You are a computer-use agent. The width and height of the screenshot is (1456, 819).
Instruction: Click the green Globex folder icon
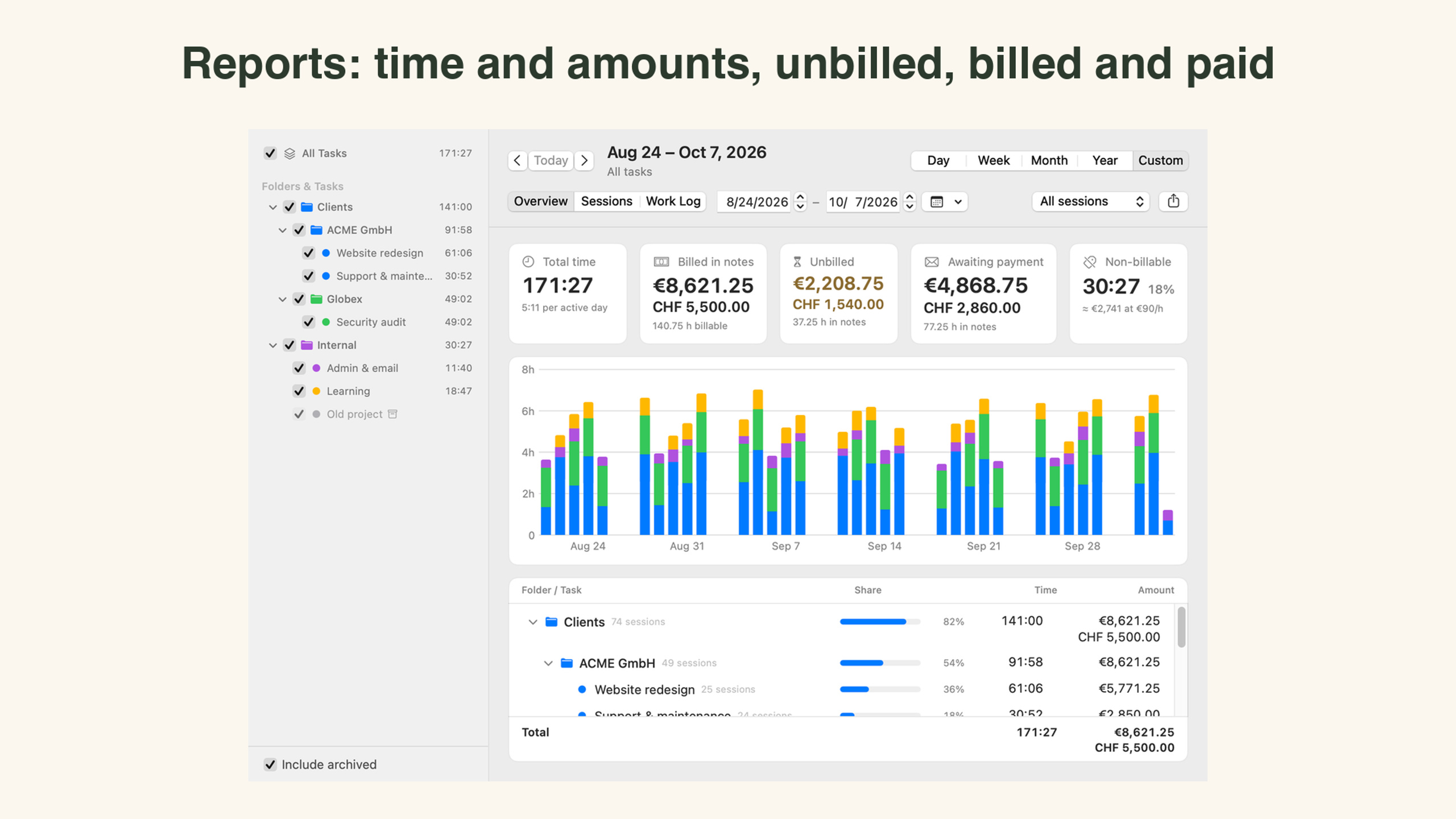[x=316, y=299]
